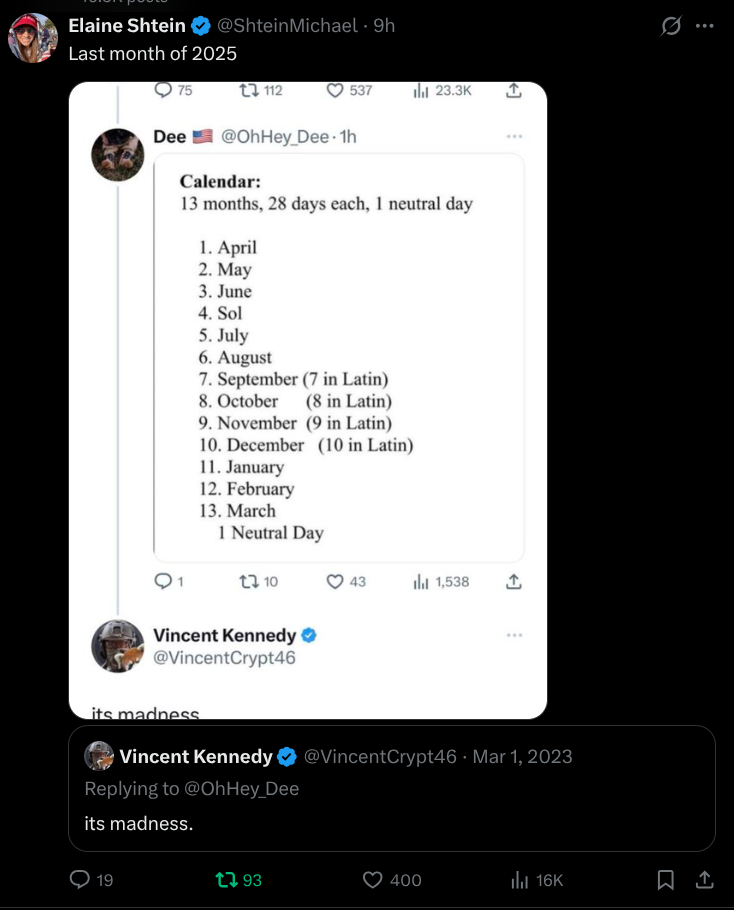This screenshot has height=910, width=734.
Task: Open the three-dot more options menu
Action: (705, 27)
